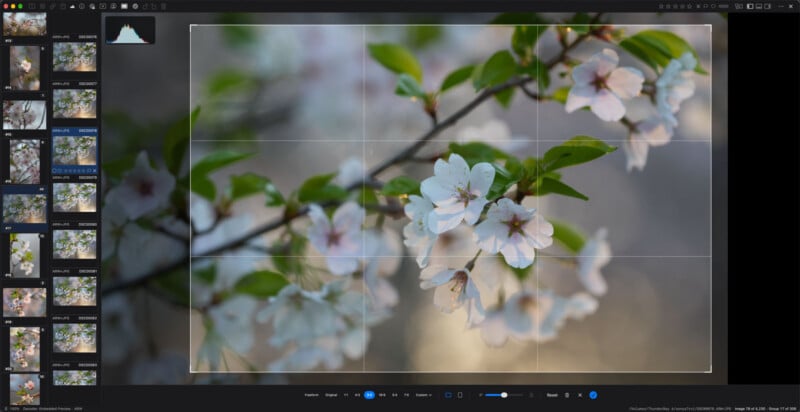
Task: Select the Original crop ratio
Action: click(331, 395)
